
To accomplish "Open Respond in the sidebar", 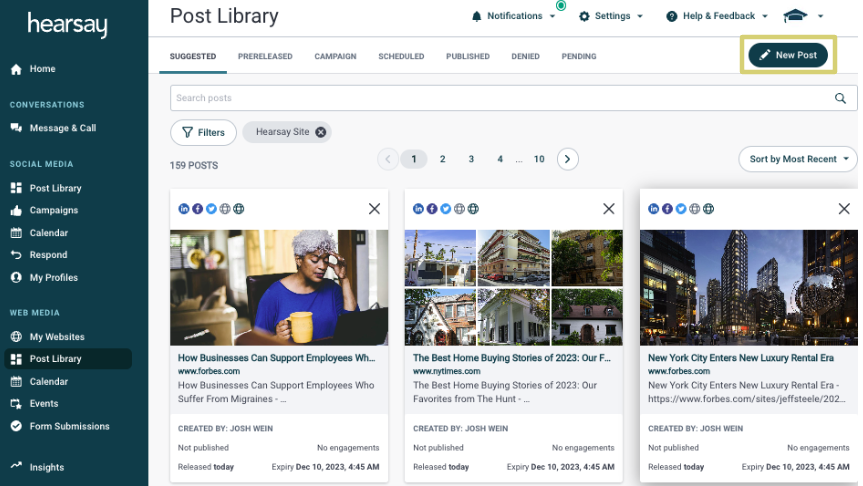I will click(x=39, y=255).
